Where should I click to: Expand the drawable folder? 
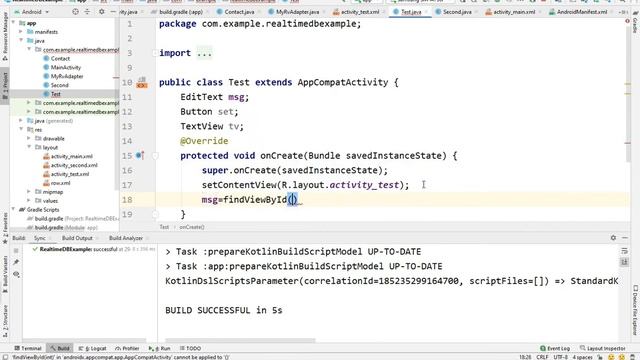click(29, 138)
